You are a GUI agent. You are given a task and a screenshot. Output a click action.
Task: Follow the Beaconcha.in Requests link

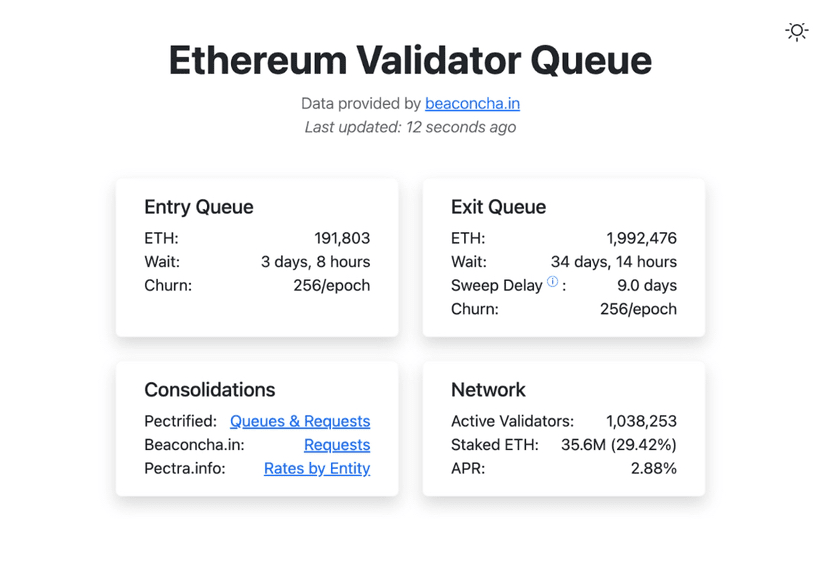tap(337, 445)
